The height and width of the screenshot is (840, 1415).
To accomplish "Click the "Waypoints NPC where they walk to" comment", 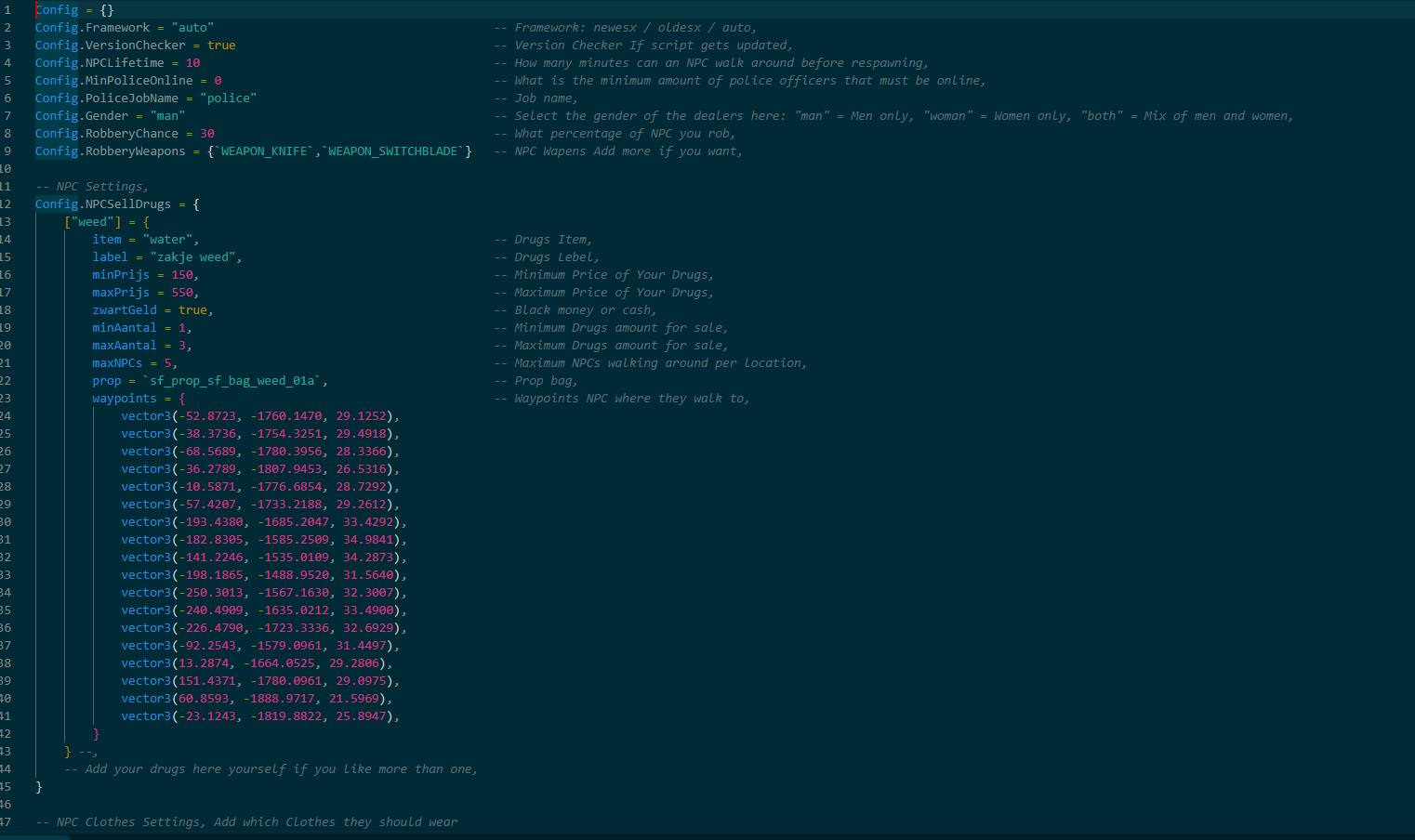I will (x=621, y=399).
